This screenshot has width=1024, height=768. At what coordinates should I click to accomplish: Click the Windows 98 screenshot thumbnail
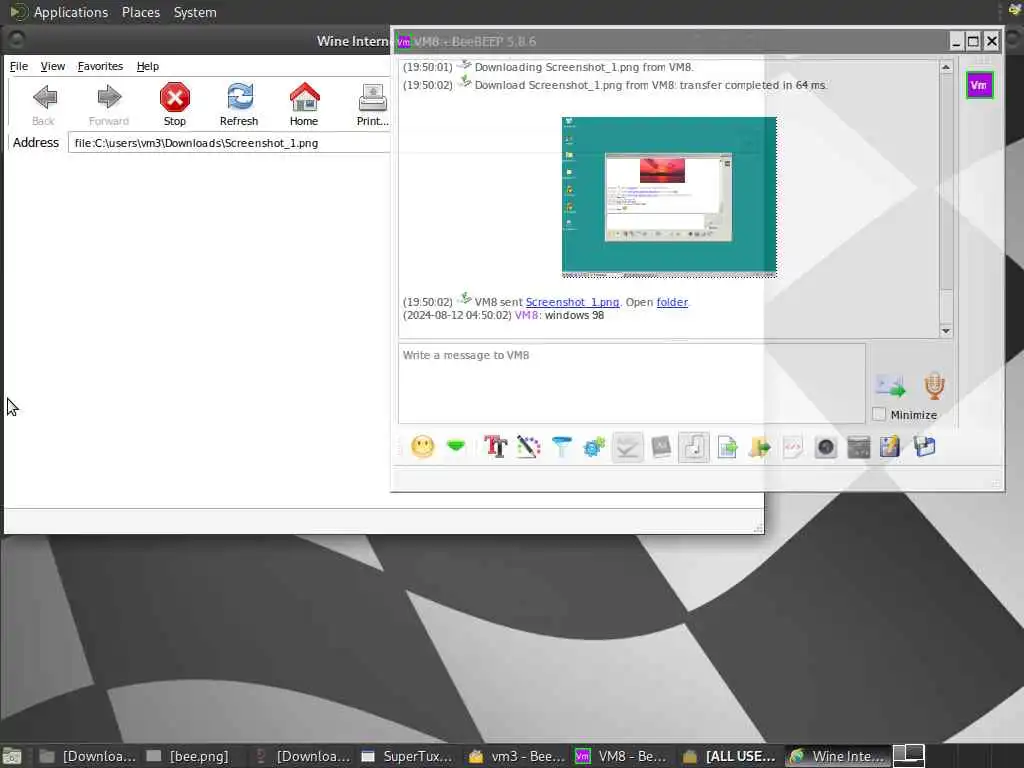[x=669, y=197]
